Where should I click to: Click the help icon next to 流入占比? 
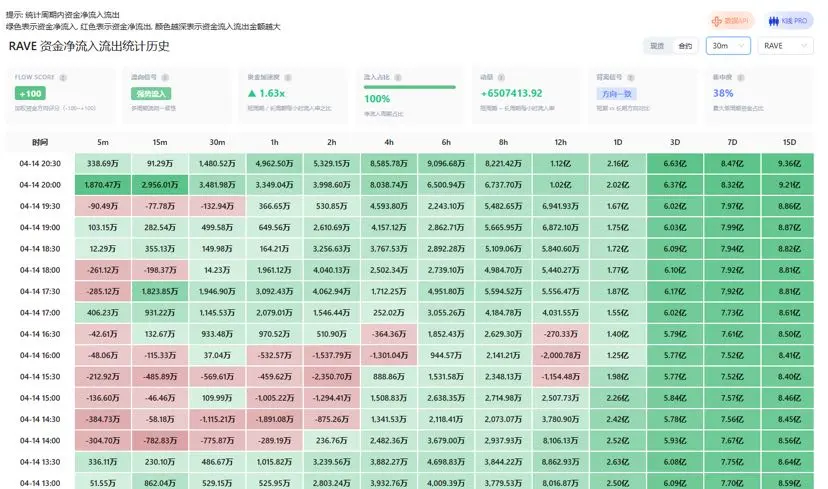[395, 76]
